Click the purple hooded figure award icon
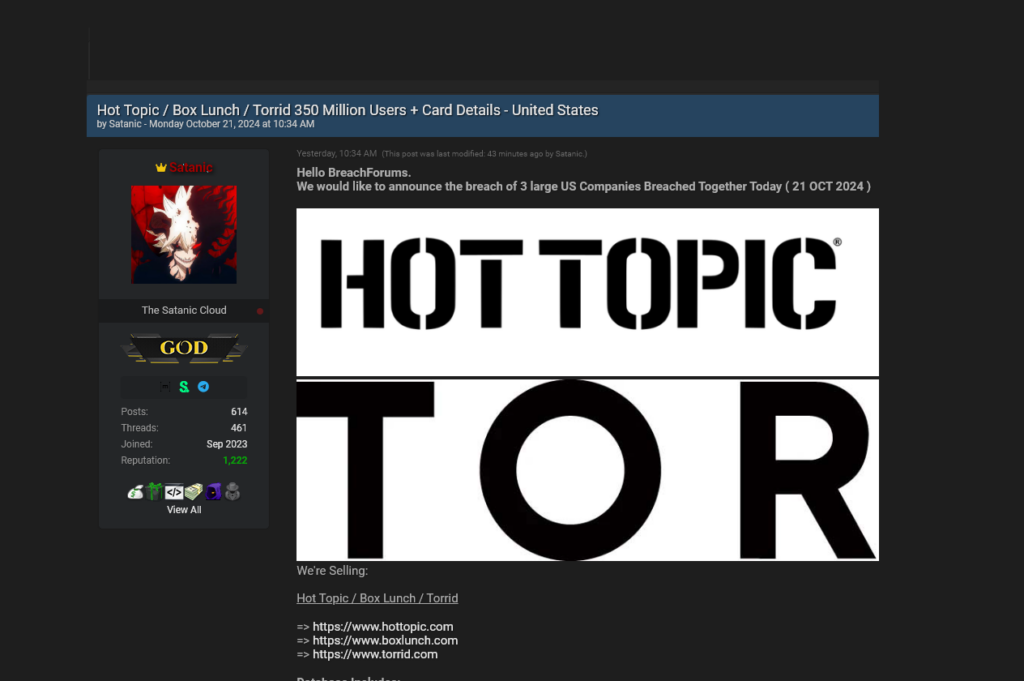 coord(214,492)
